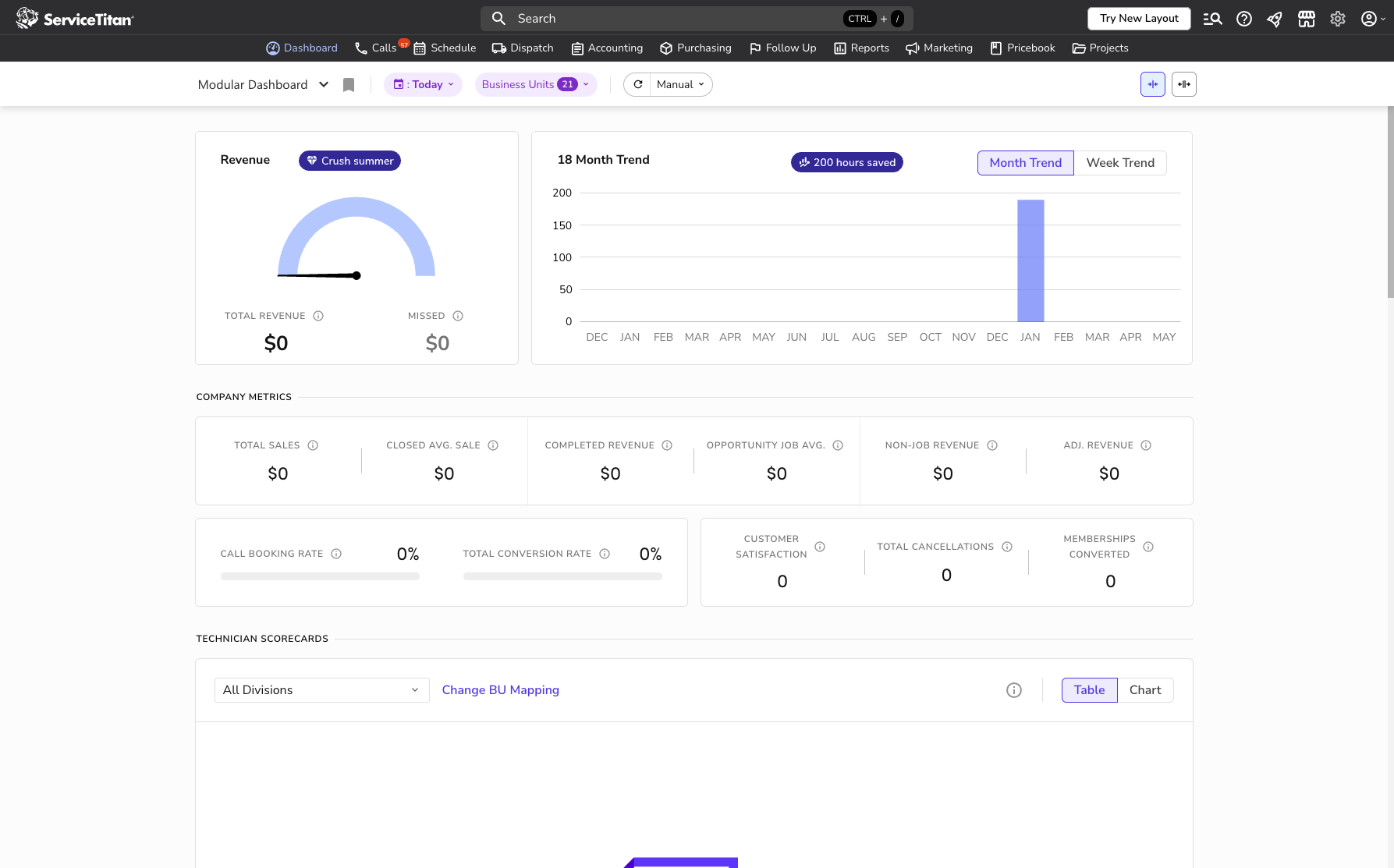Viewport: 1394px width, 868px height.
Task: Select the compact width layout icon
Action: click(x=1153, y=84)
